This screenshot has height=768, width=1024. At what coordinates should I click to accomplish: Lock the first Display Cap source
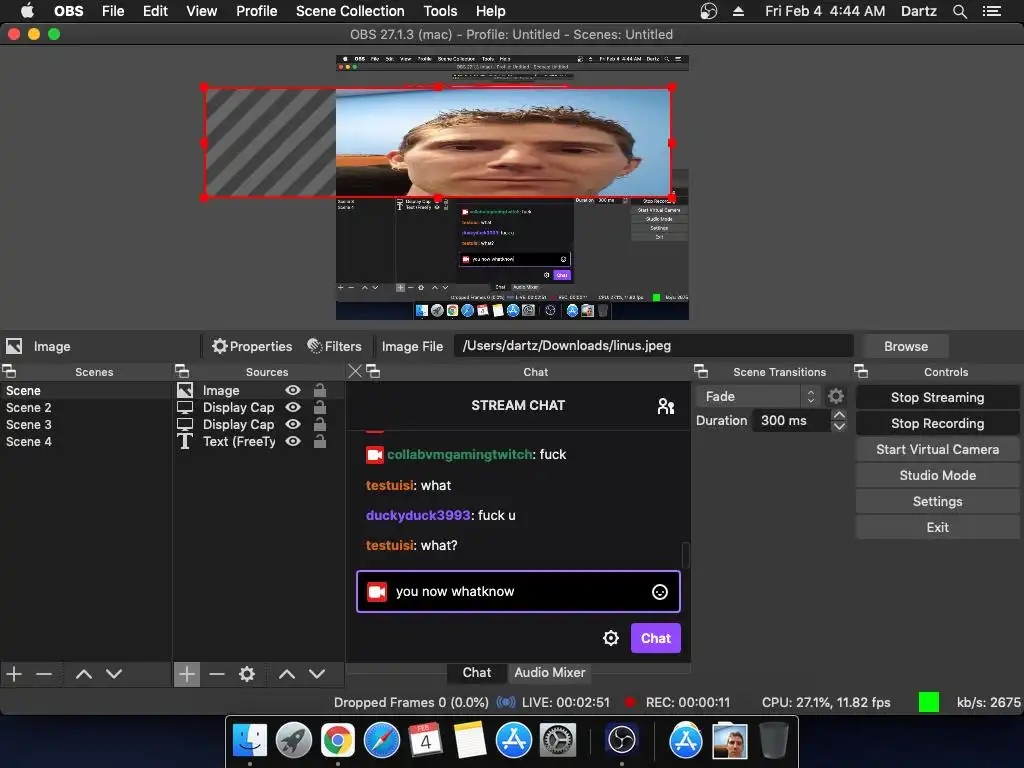319,407
